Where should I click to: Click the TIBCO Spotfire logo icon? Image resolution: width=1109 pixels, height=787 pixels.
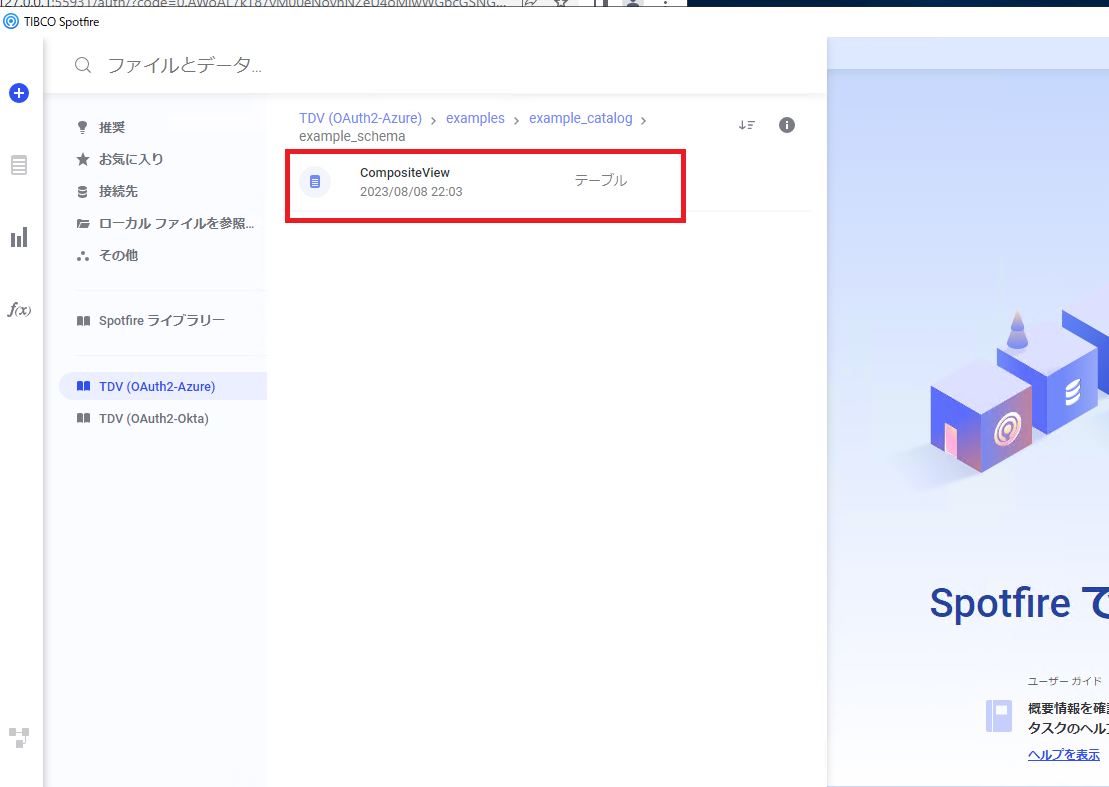(x=11, y=21)
